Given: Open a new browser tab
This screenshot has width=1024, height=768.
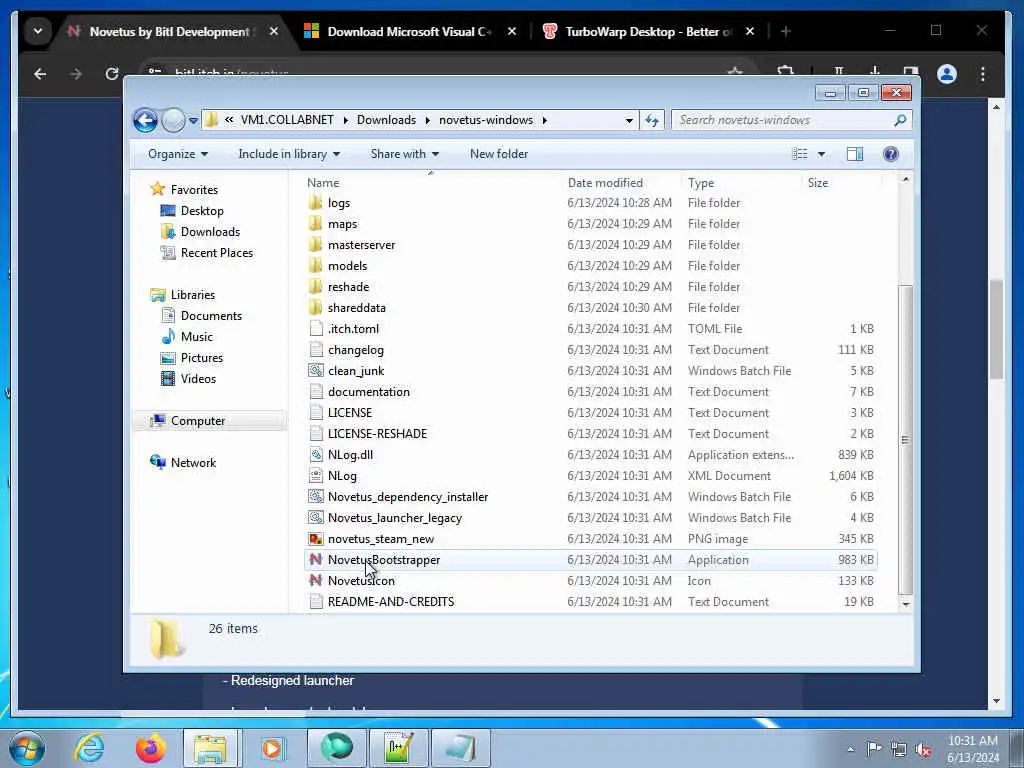Looking at the screenshot, I should pos(786,31).
